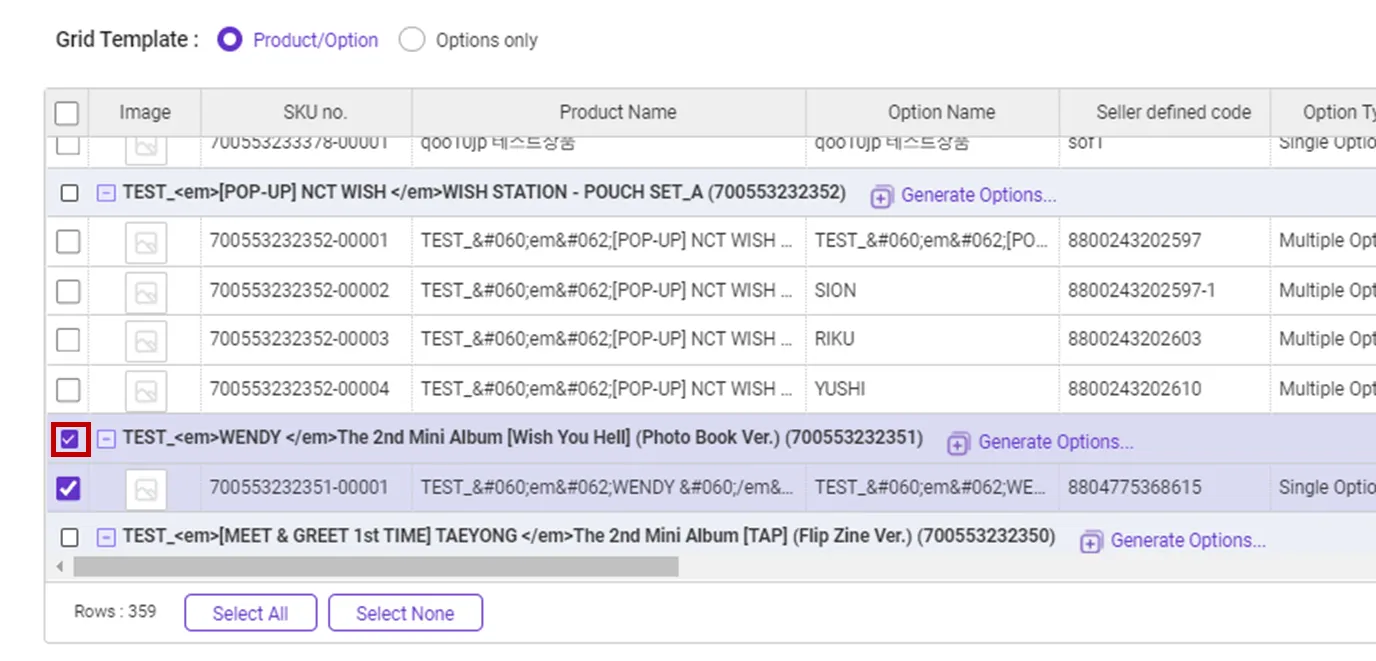
Task: Click image placeholder icon in the YUSHI row
Action: tap(146, 389)
